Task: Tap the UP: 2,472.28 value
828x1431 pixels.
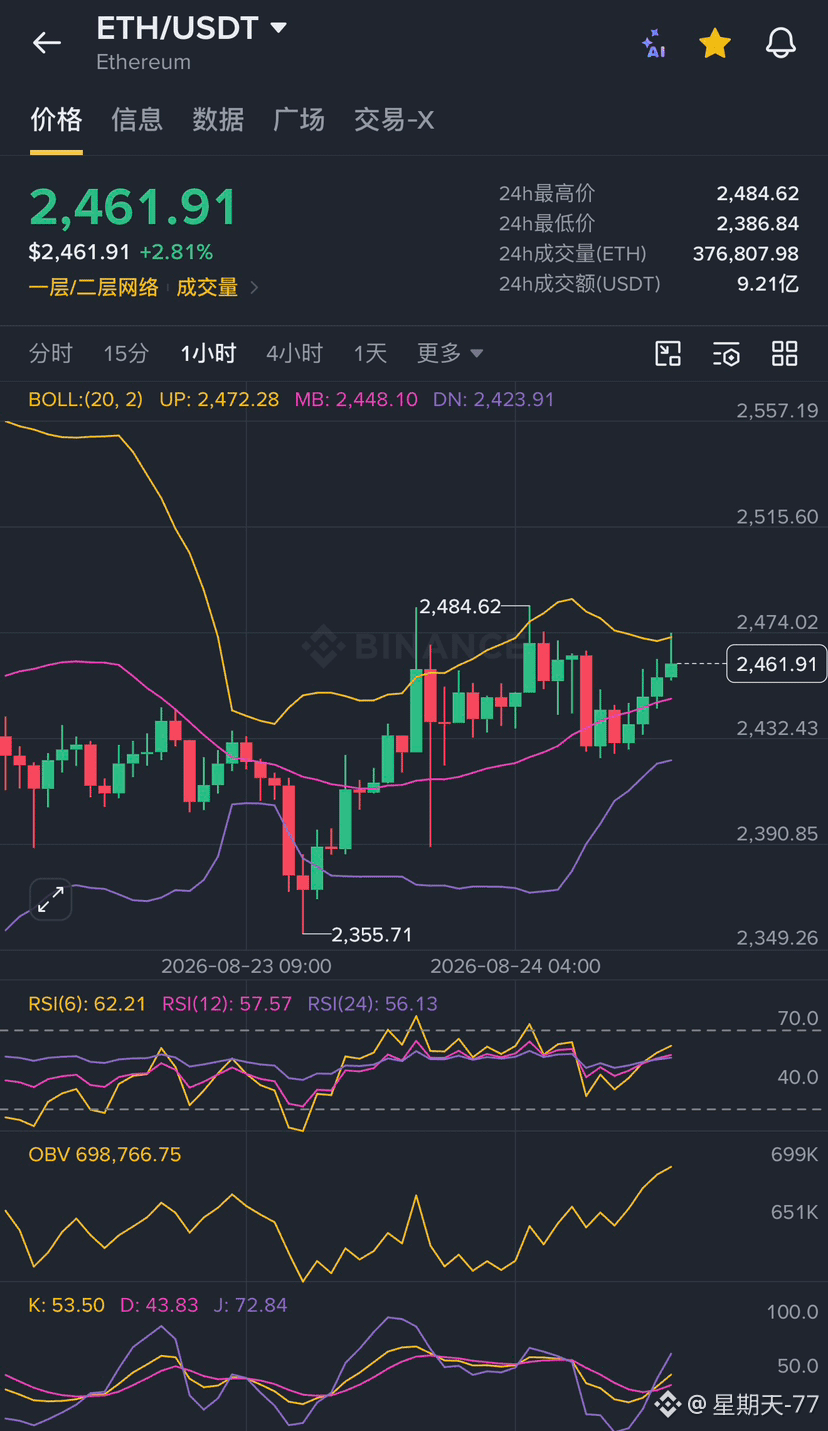Action: 219,400
